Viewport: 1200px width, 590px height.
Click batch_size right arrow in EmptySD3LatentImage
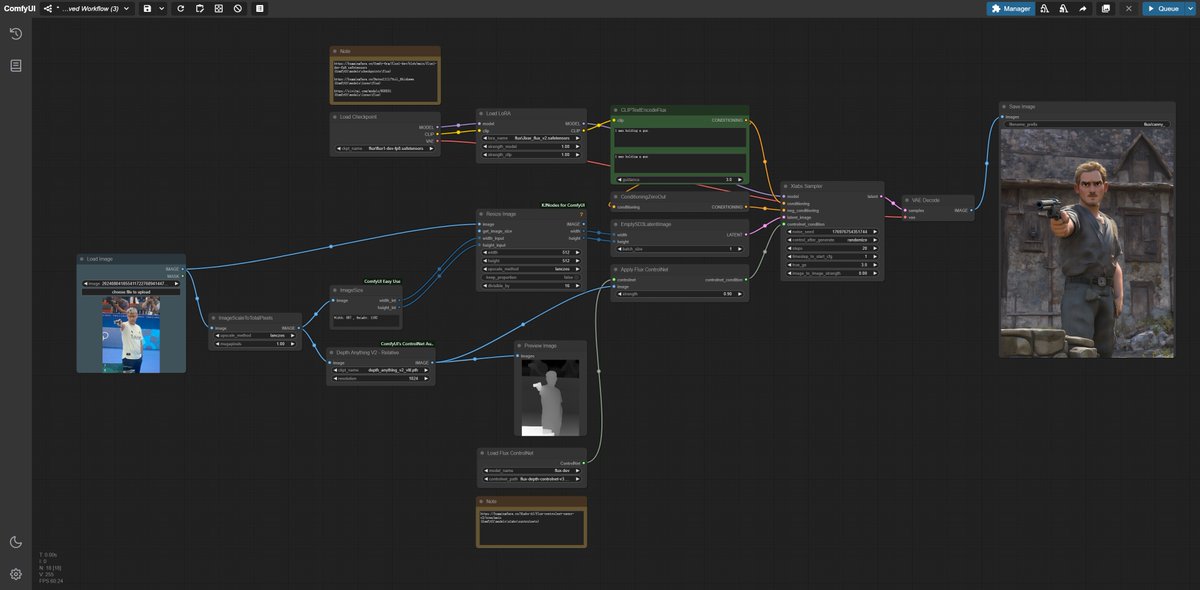[x=741, y=249]
